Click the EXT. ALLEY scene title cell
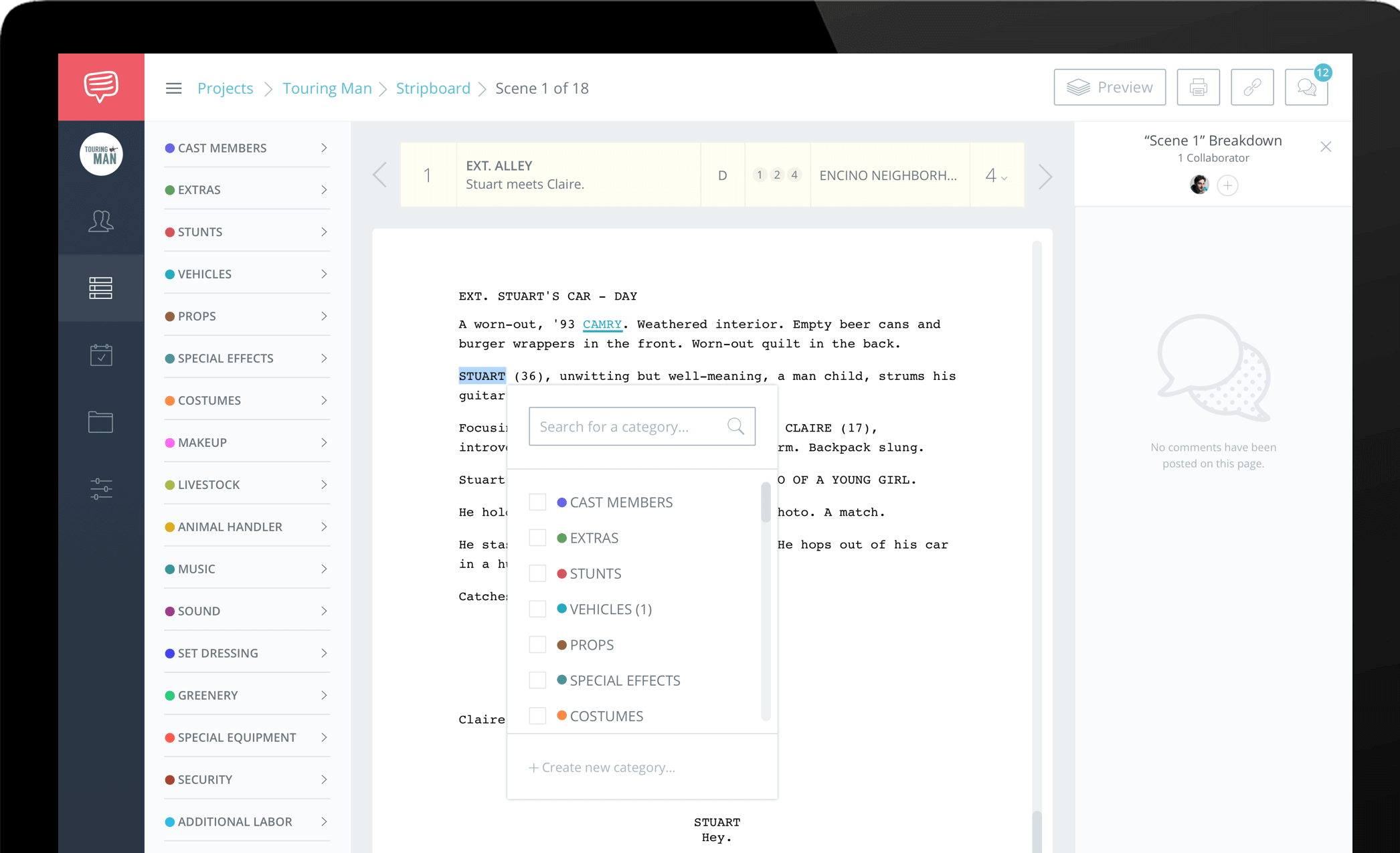Image resolution: width=1400 pixels, height=853 pixels. click(x=579, y=175)
